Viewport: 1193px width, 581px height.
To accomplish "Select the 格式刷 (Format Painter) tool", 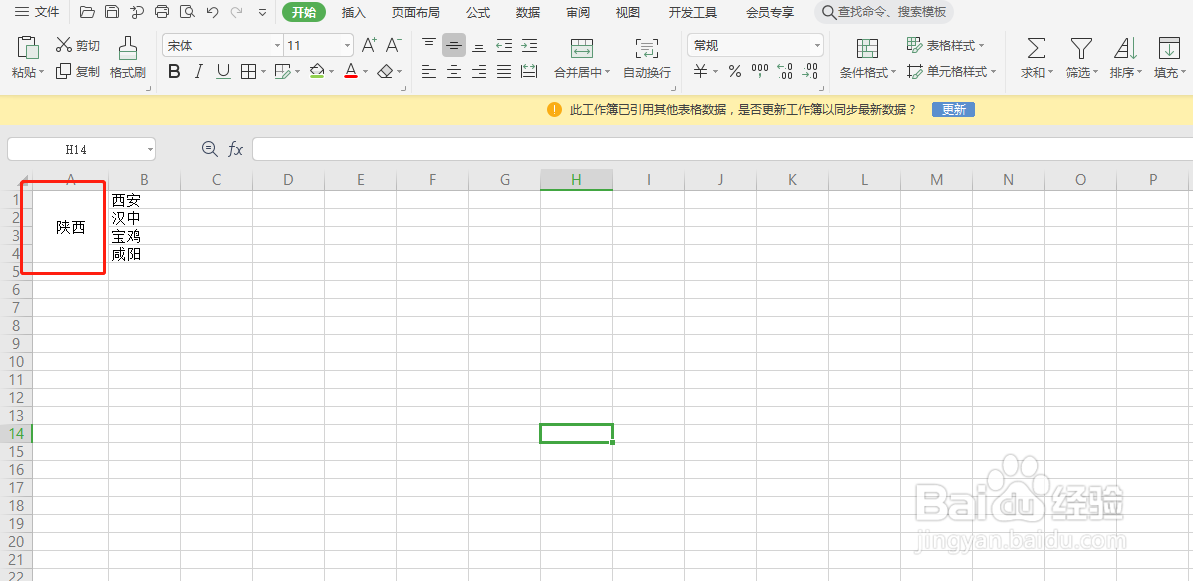I will [x=128, y=58].
